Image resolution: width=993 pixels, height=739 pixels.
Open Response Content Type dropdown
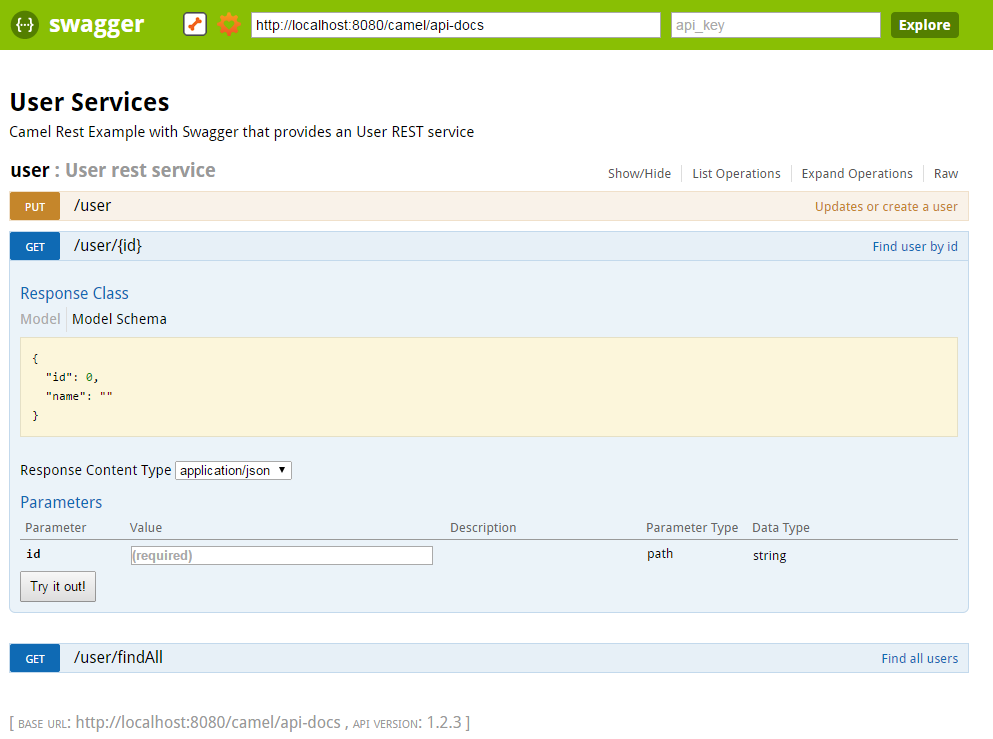(x=233, y=471)
